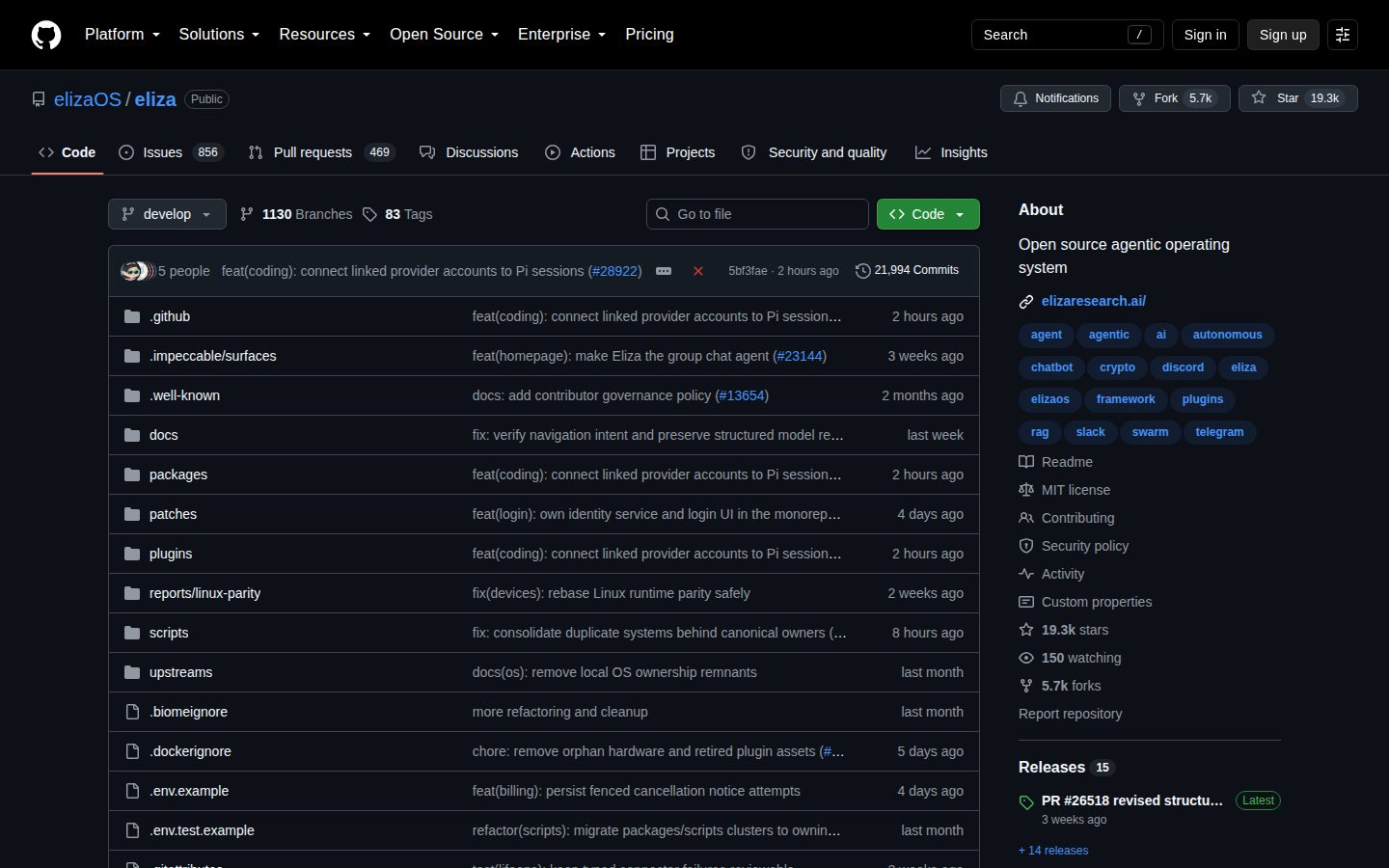Open the .github folder icon
This screenshot has width=1389, height=868.
point(132,316)
